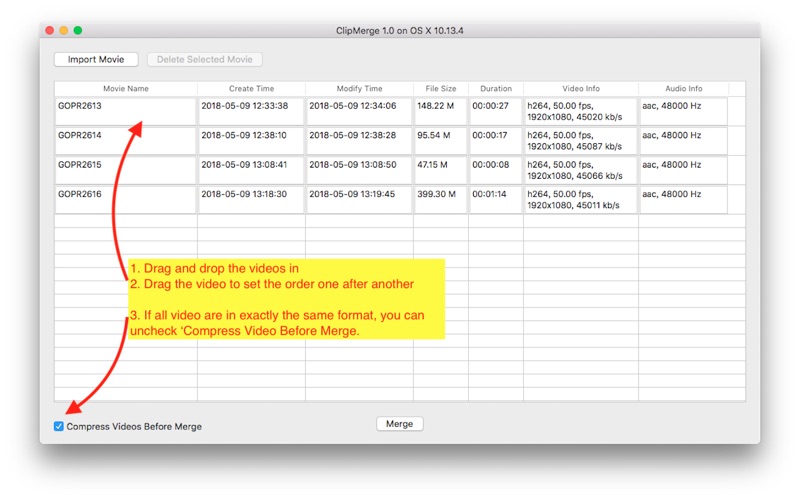
Task: Click video info with 45011 kb/s
Action: click(581, 199)
